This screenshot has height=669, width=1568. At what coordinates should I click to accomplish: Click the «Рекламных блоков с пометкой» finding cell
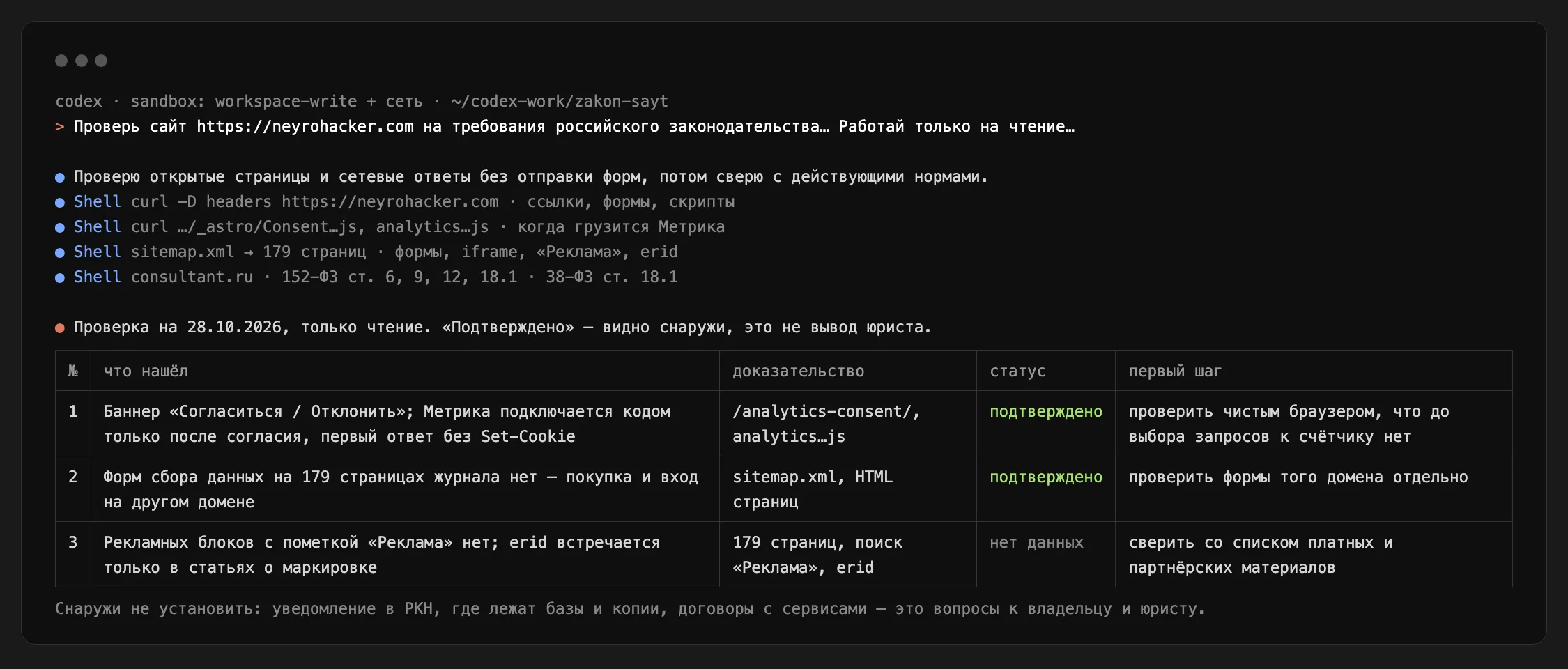[x=405, y=555]
